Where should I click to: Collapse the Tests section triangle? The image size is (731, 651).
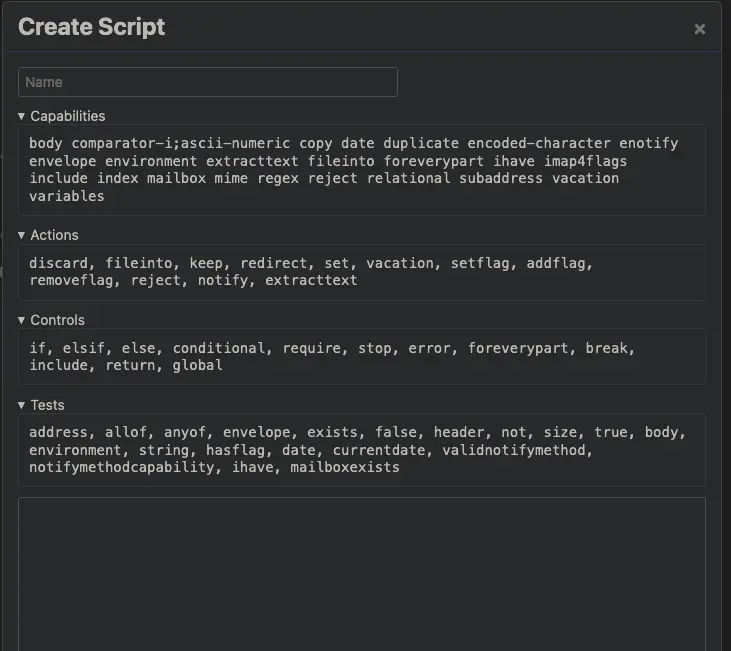click(21, 405)
